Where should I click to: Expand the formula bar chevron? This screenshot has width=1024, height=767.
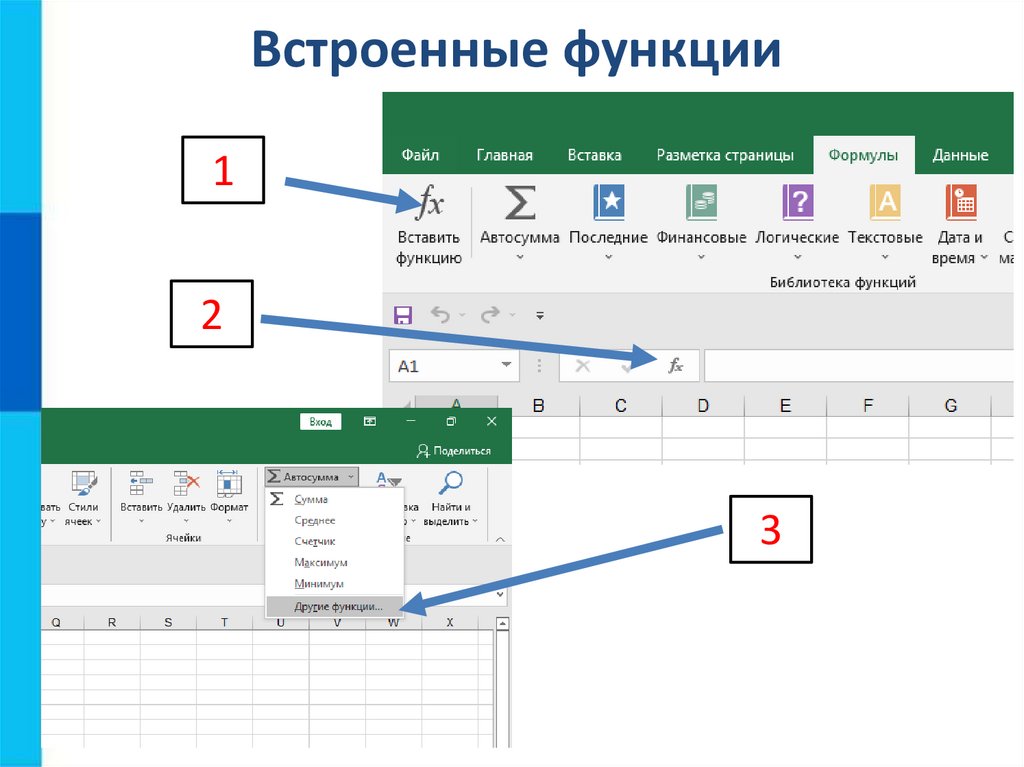500,595
